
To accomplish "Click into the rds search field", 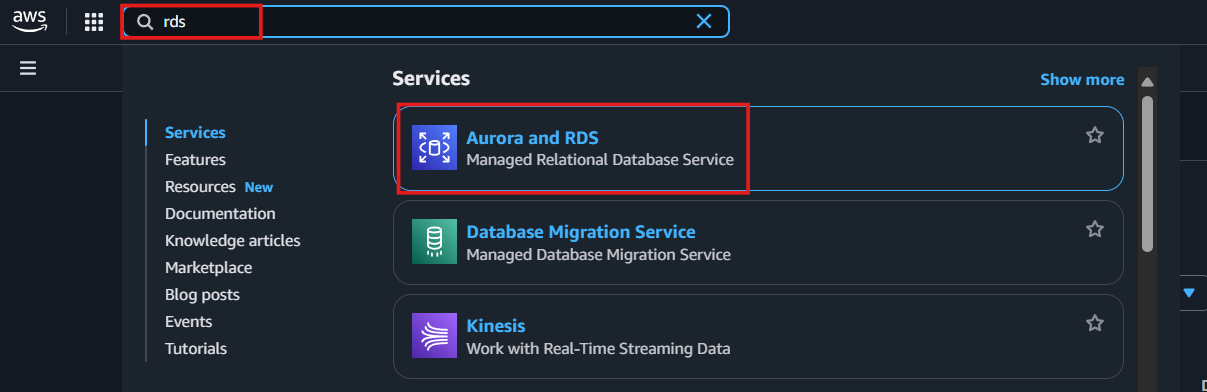I will point(425,22).
